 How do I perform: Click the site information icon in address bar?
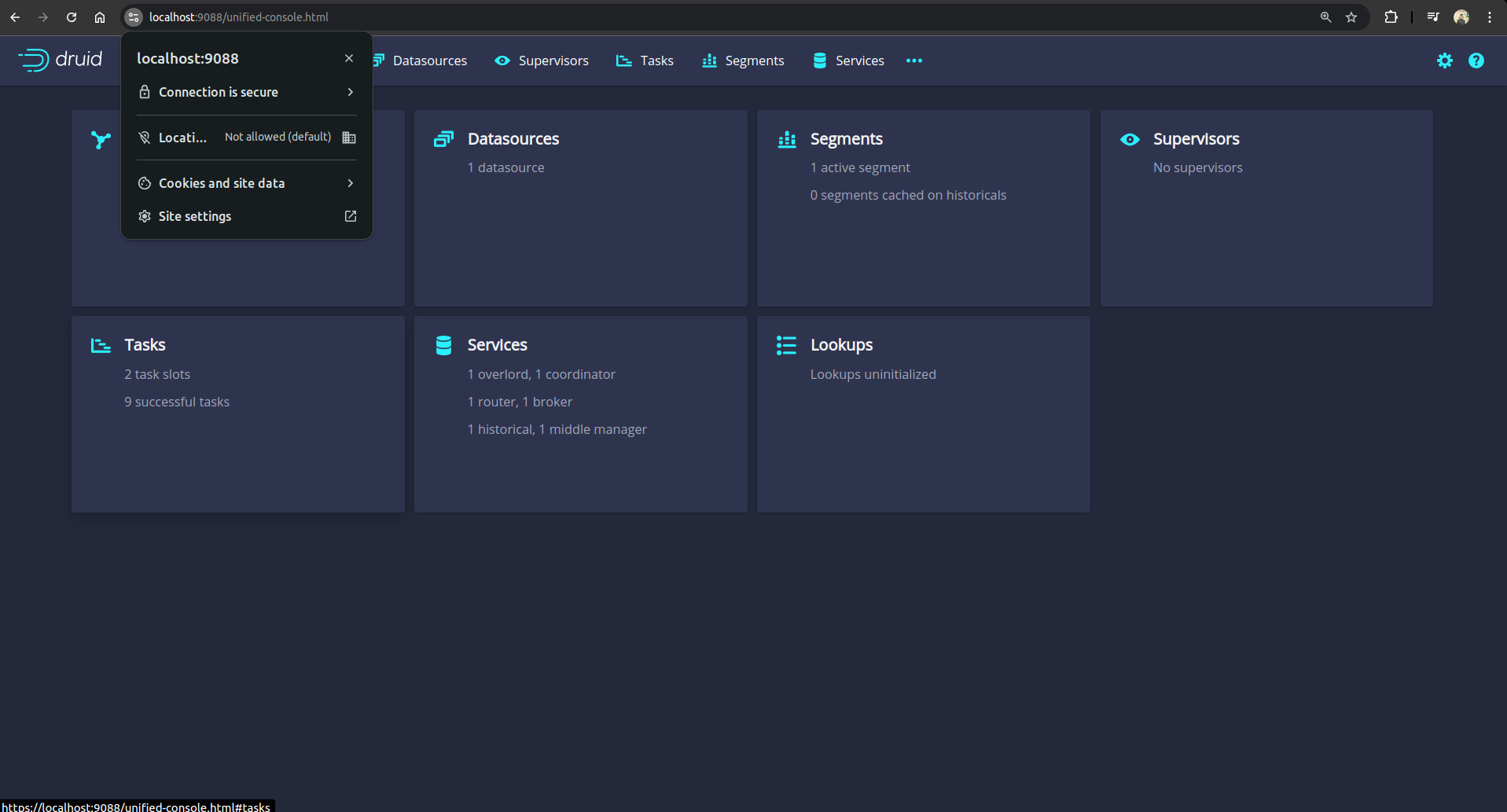point(134,17)
